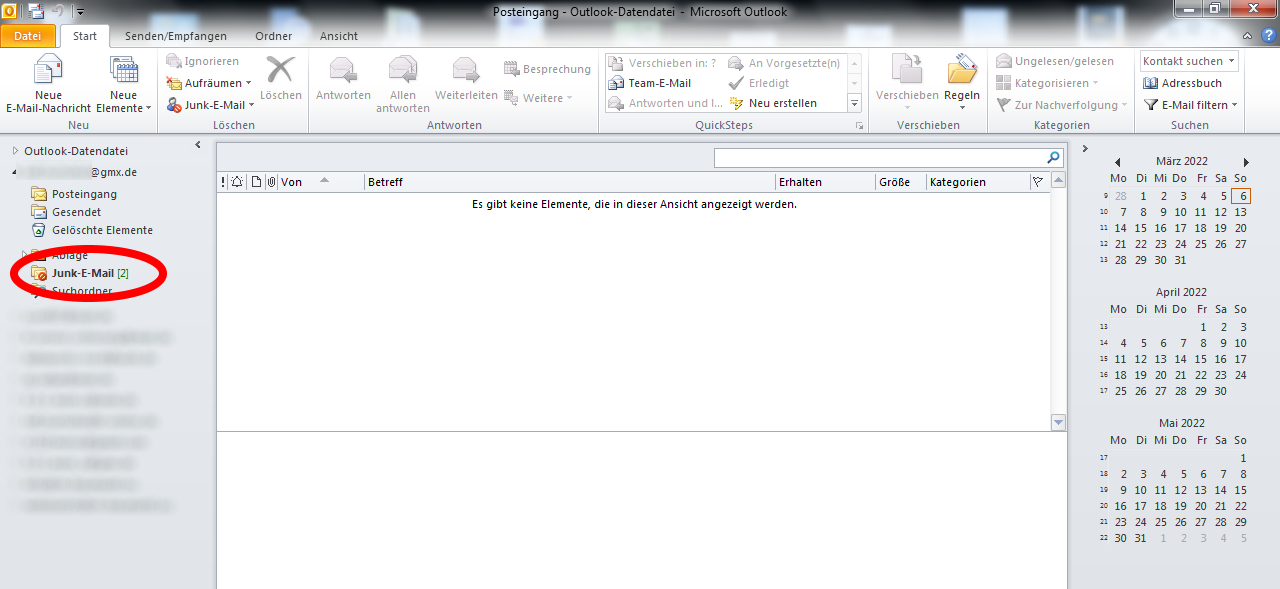Expand the Outlook-Datendatei tree node
The height and width of the screenshot is (589, 1280).
15,151
